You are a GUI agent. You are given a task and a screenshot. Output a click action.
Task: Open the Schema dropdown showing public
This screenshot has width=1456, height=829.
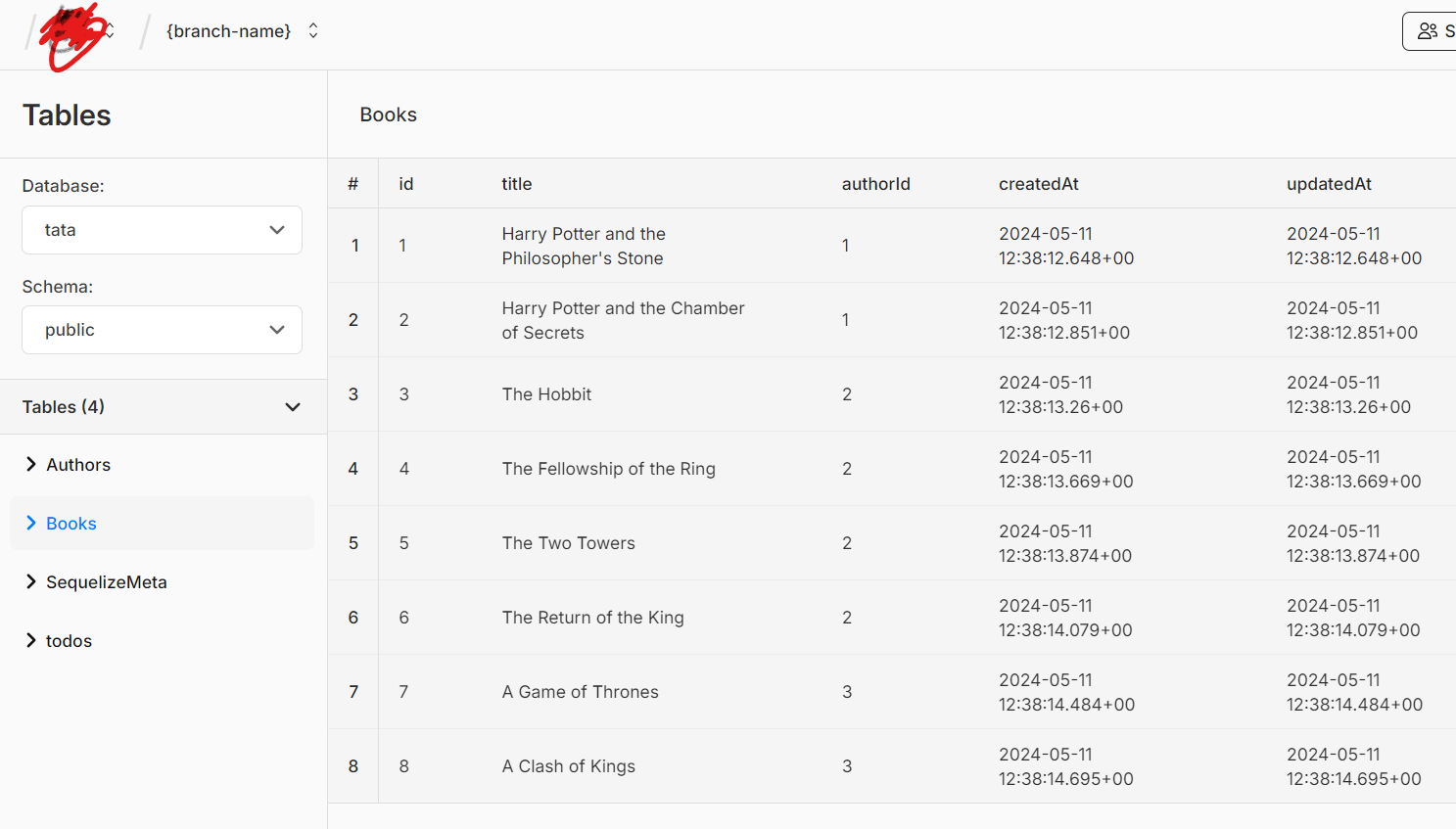[162, 330]
